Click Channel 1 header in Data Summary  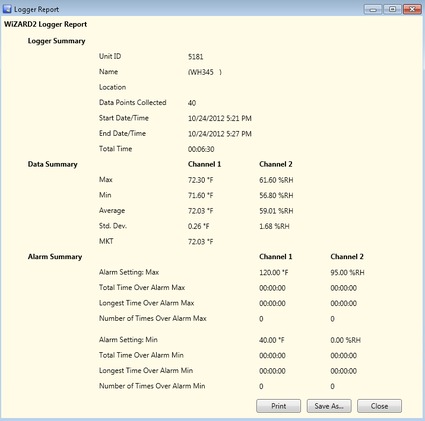pyautogui.click(x=204, y=164)
